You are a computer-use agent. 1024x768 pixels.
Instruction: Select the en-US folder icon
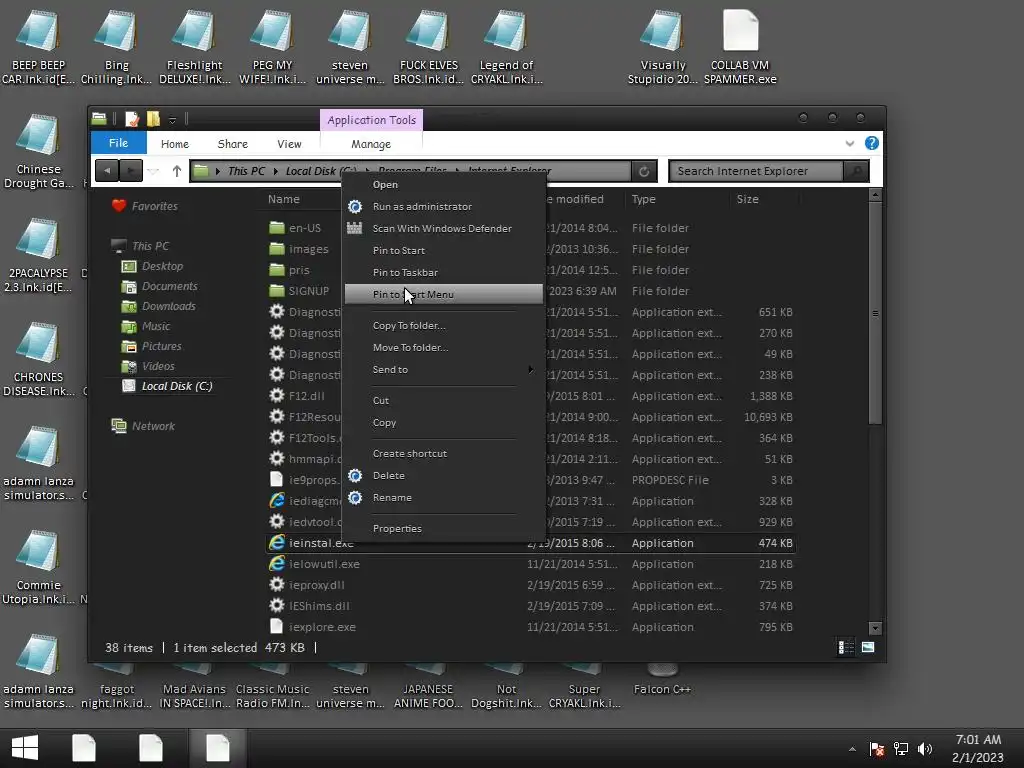point(277,228)
